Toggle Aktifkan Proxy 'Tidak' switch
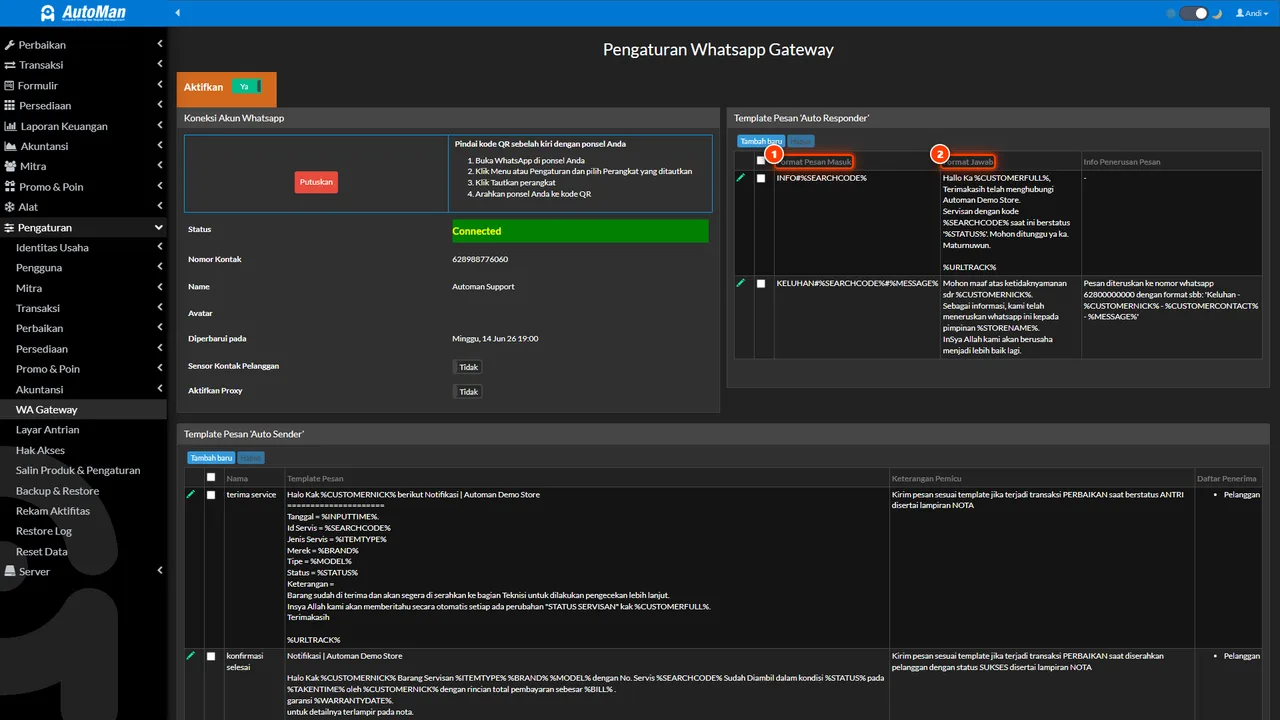 468,392
